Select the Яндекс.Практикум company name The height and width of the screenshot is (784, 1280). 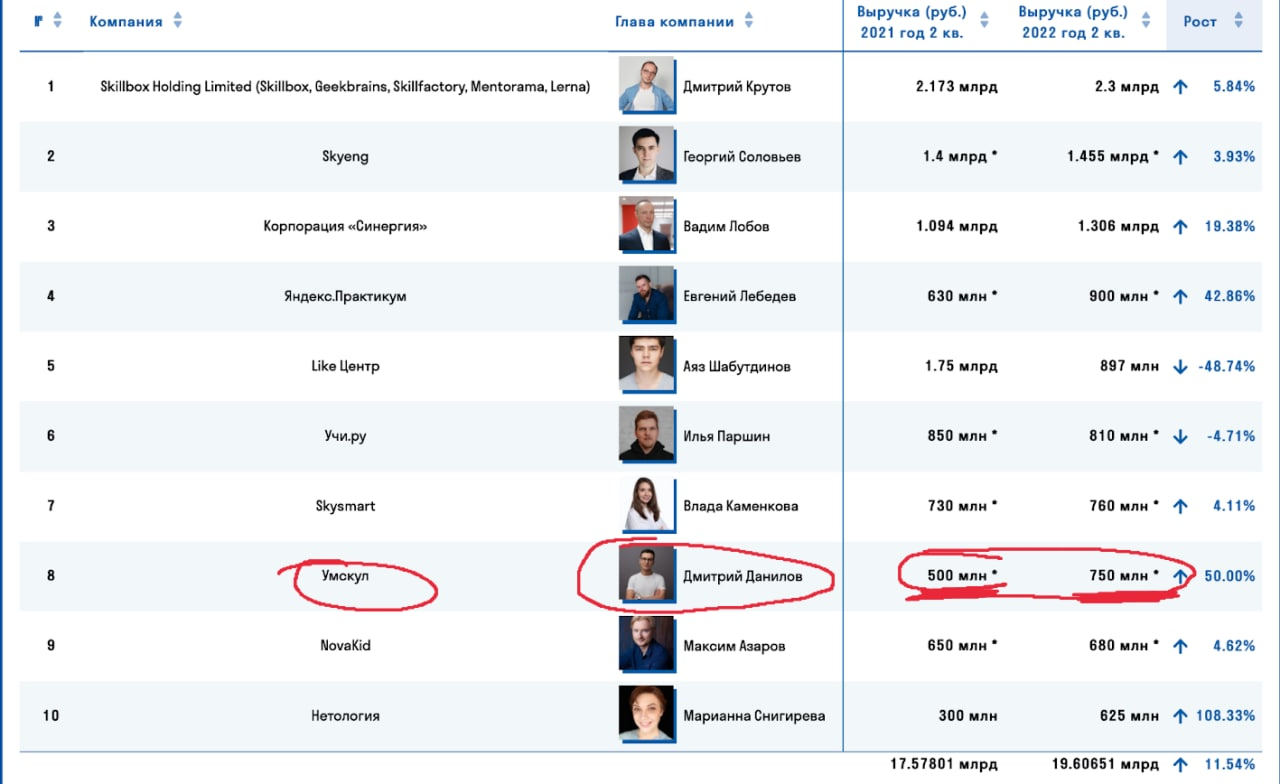click(x=345, y=296)
